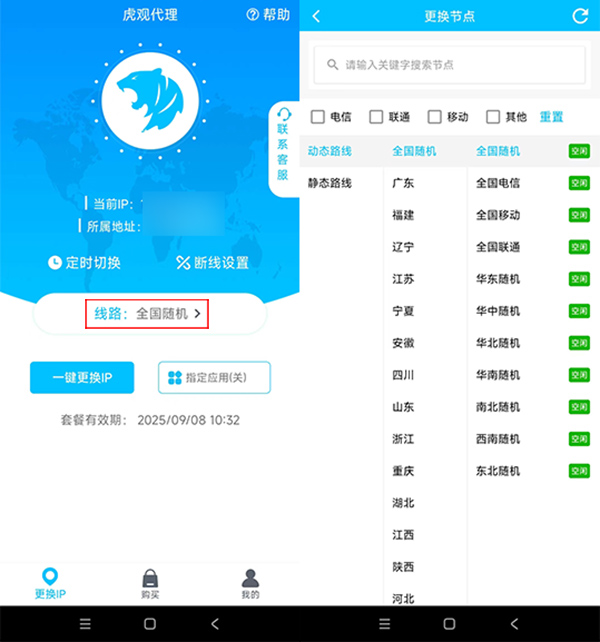The height and width of the screenshot is (642, 600).
Task: Open 定时切换 timer setting
Action: [x=84, y=263]
